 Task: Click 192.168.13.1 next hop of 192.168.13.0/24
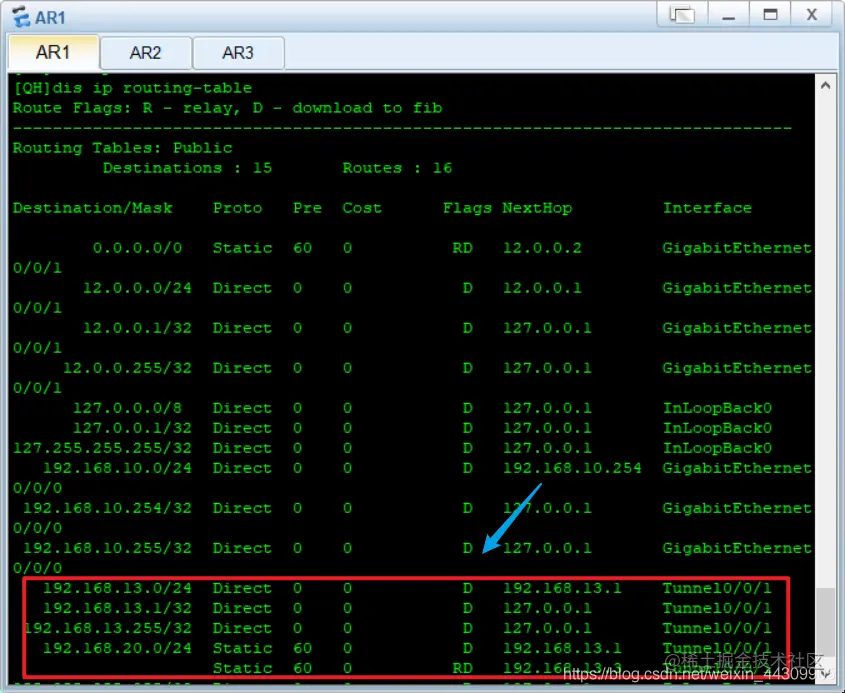tap(562, 588)
